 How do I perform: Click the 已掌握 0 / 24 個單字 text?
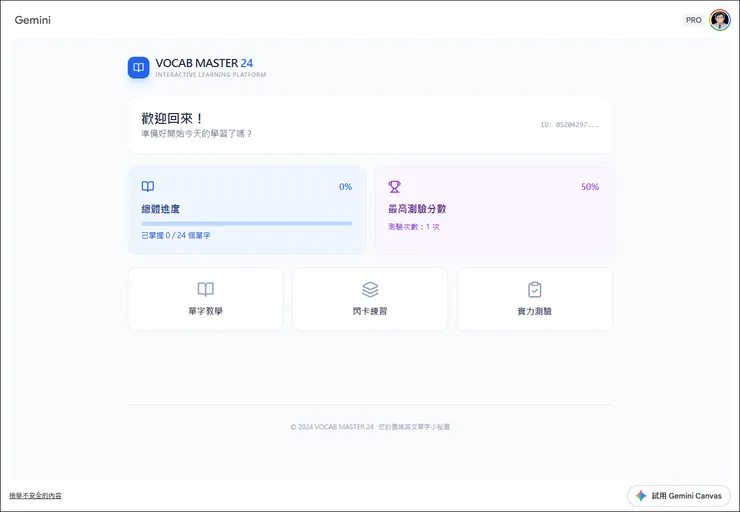pos(176,235)
